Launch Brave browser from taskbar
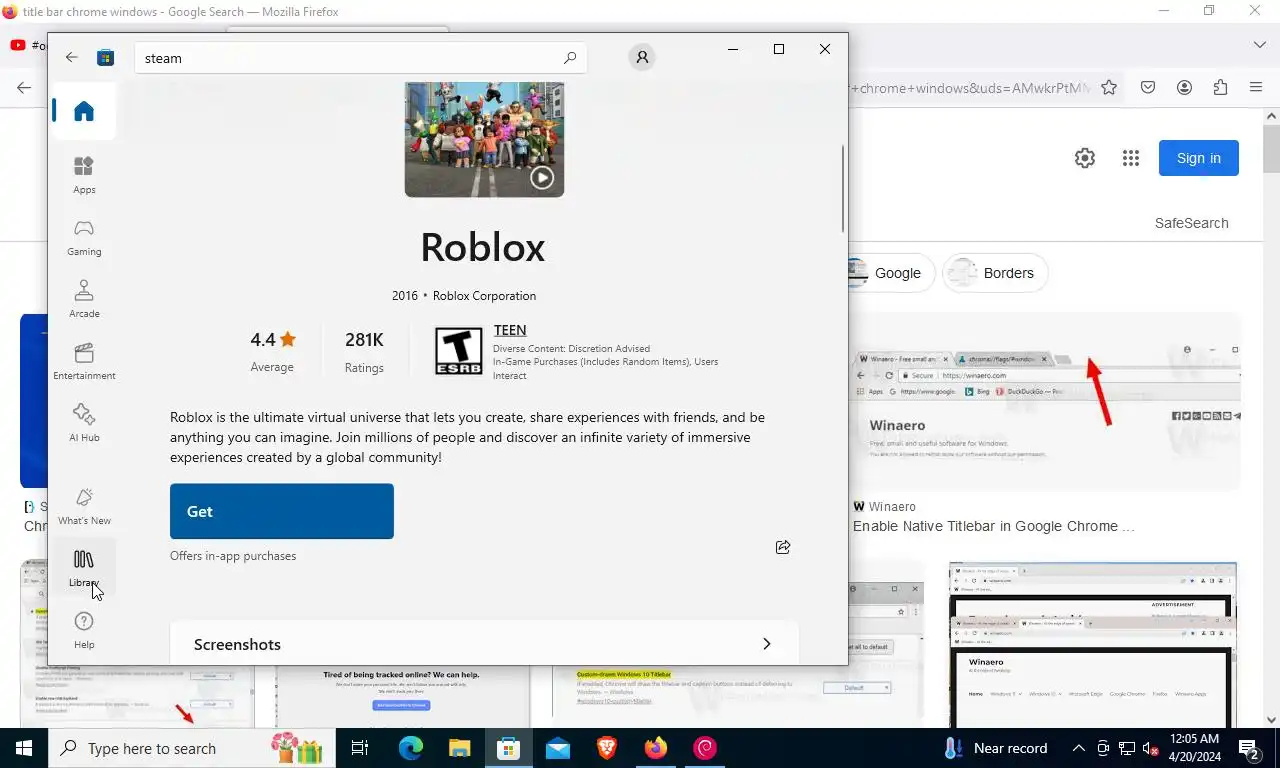This screenshot has width=1280, height=768. pyautogui.click(x=607, y=748)
